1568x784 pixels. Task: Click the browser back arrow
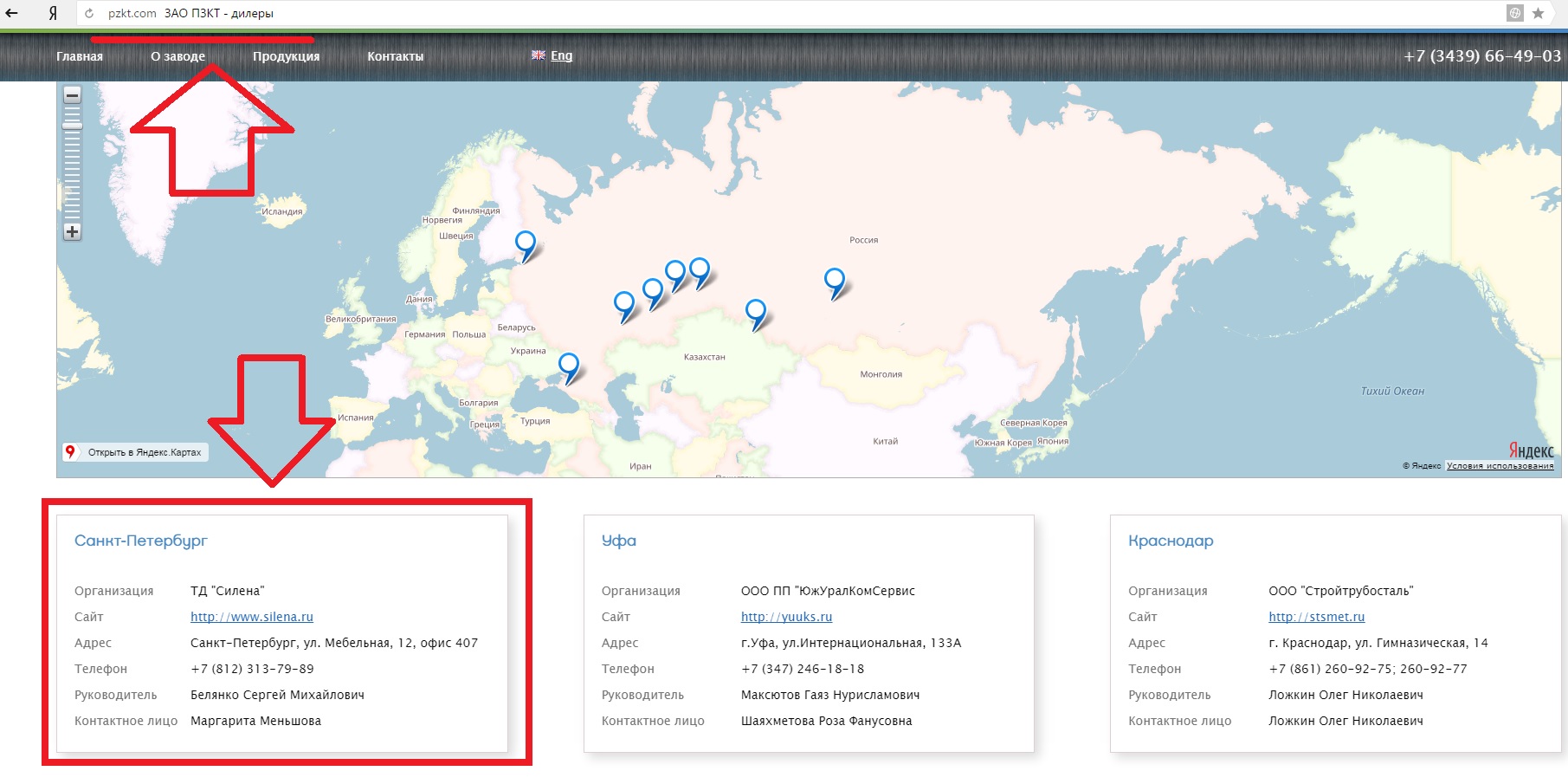(x=12, y=13)
